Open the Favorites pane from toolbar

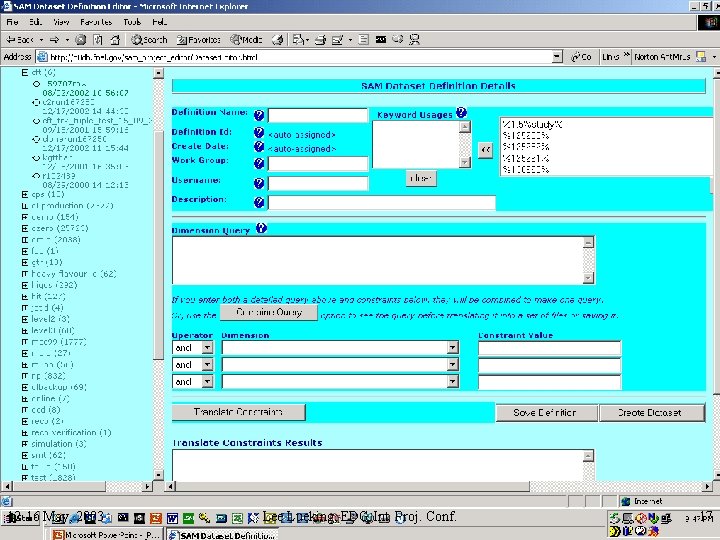pos(199,40)
